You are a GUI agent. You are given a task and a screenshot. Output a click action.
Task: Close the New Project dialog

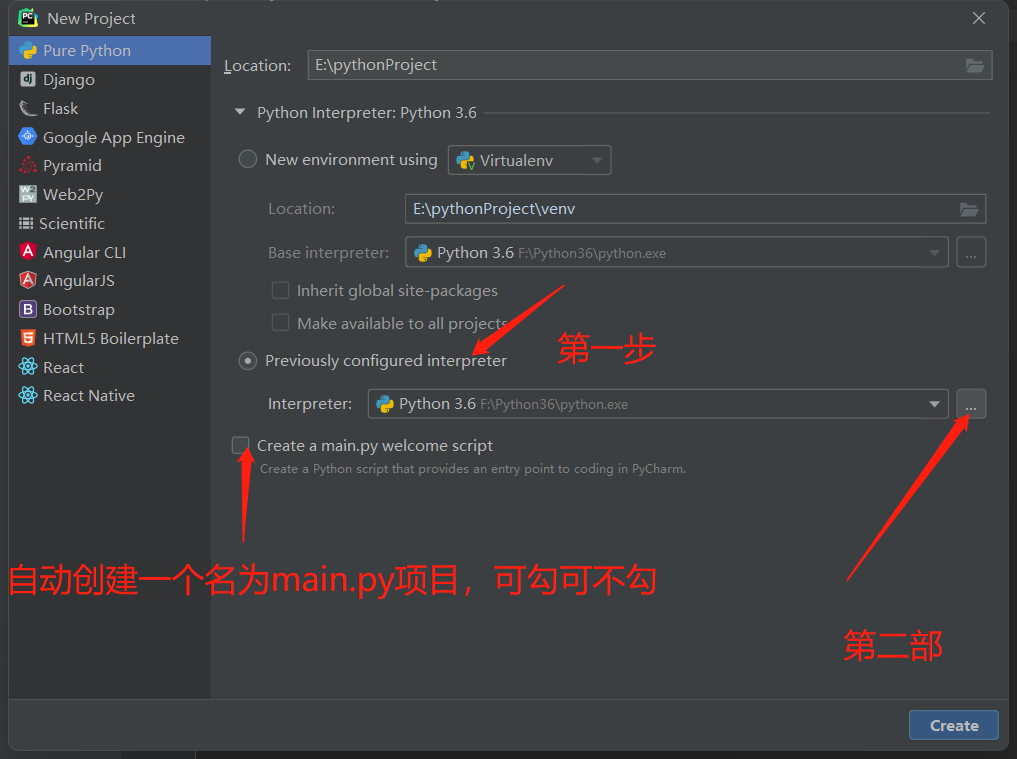(x=979, y=18)
